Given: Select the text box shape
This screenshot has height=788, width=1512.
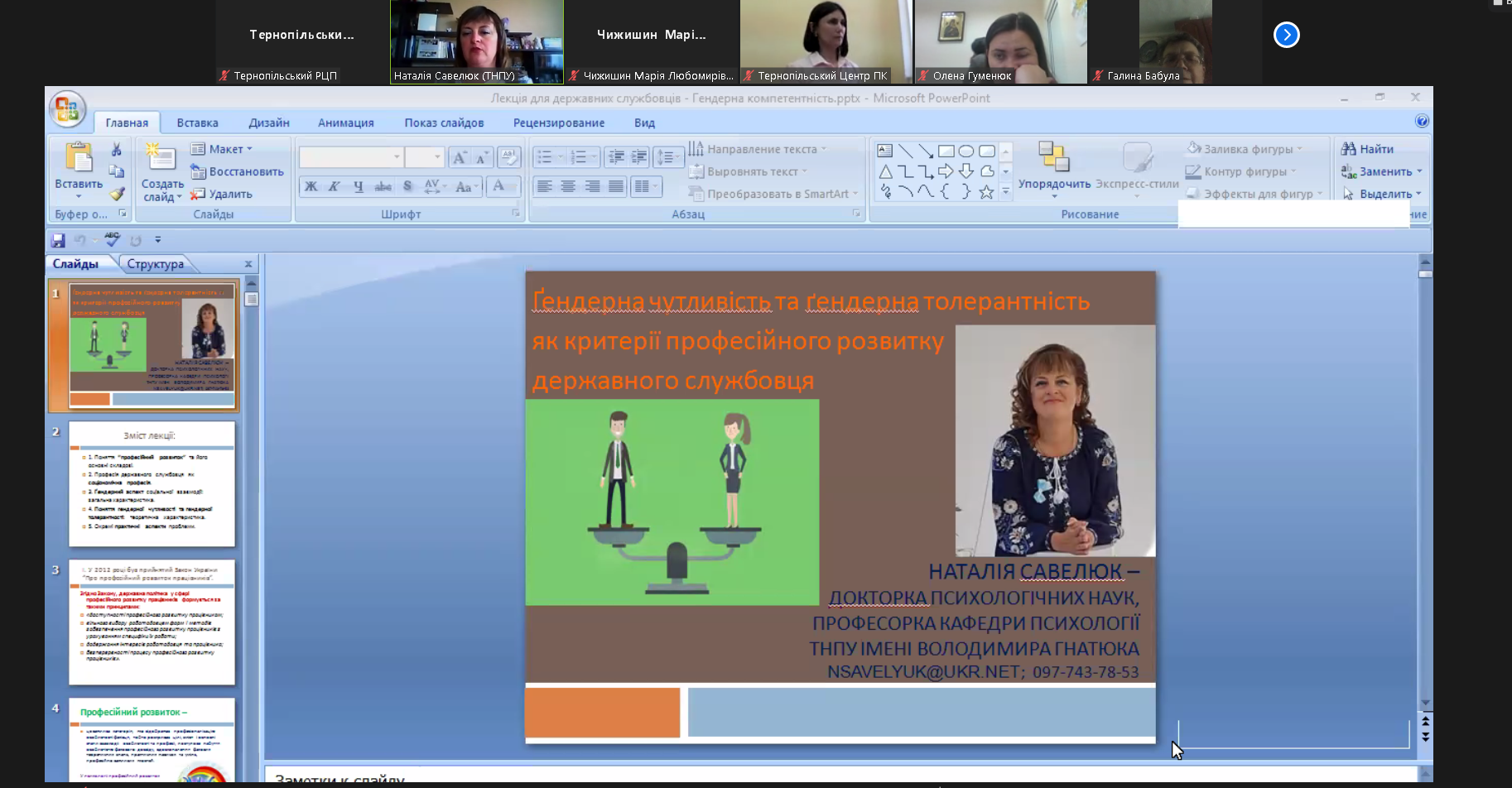Looking at the screenshot, I should pyautogui.click(x=885, y=151).
